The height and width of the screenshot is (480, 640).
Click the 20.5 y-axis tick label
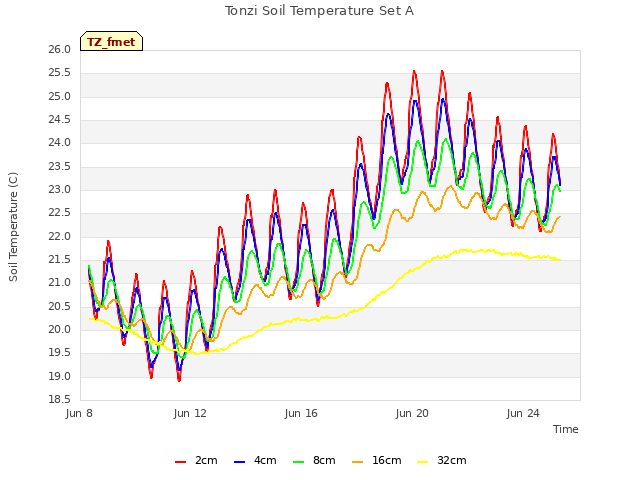60,307
